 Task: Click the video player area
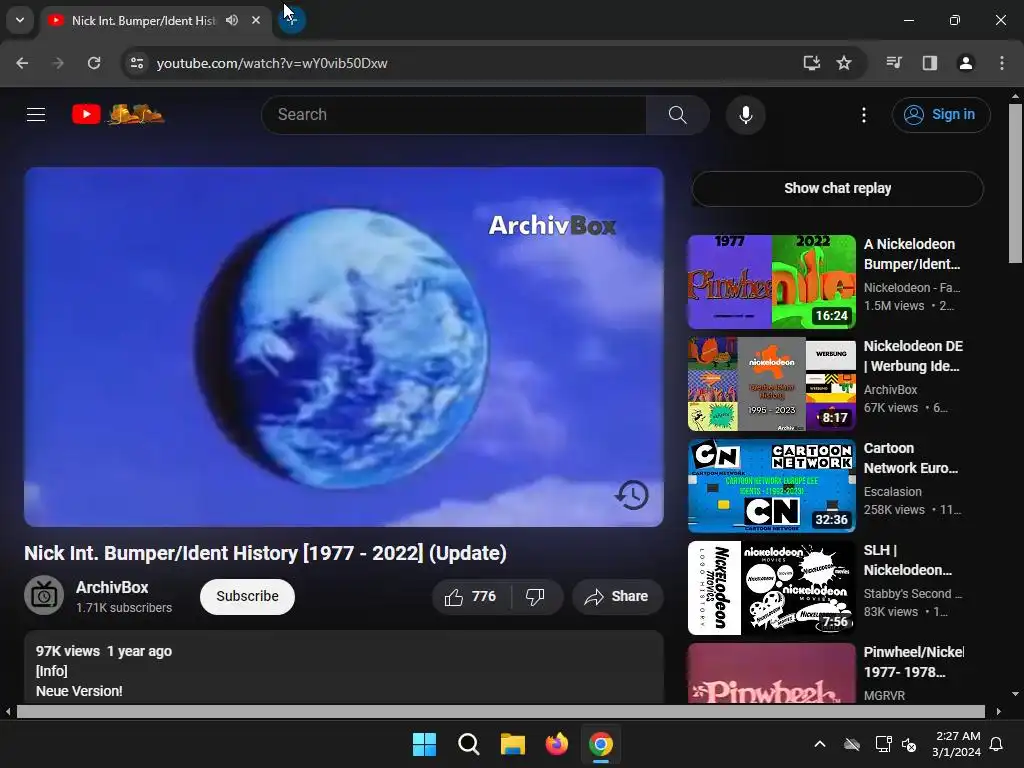pos(344,347)
